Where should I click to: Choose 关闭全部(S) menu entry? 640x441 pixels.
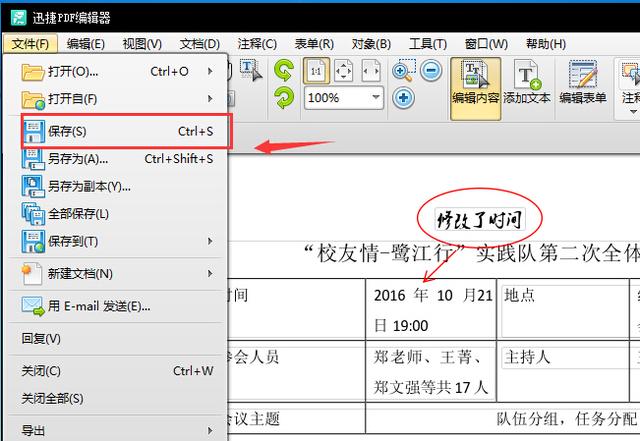(x=117, y=398)
